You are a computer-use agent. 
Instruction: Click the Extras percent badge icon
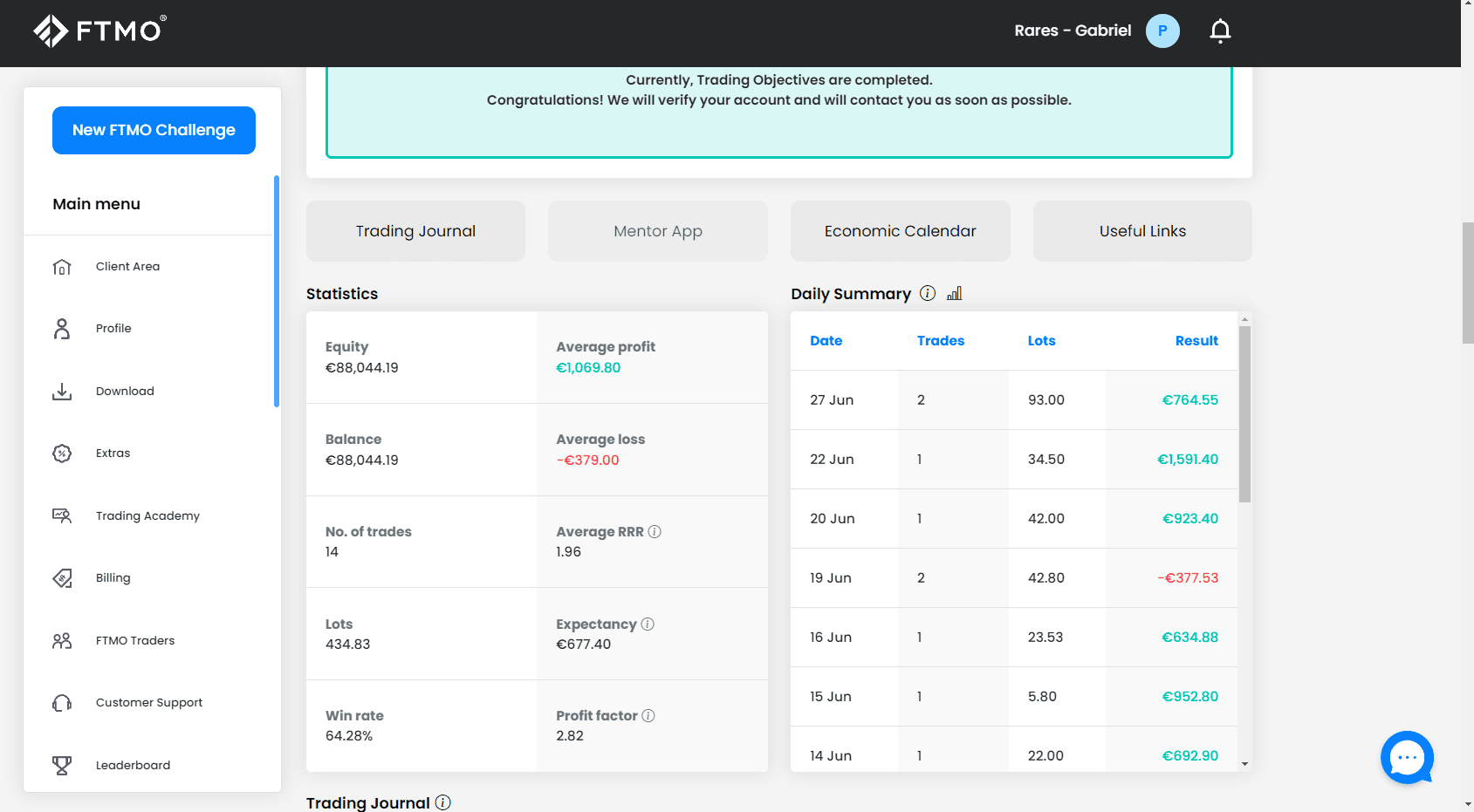point(62,454)
